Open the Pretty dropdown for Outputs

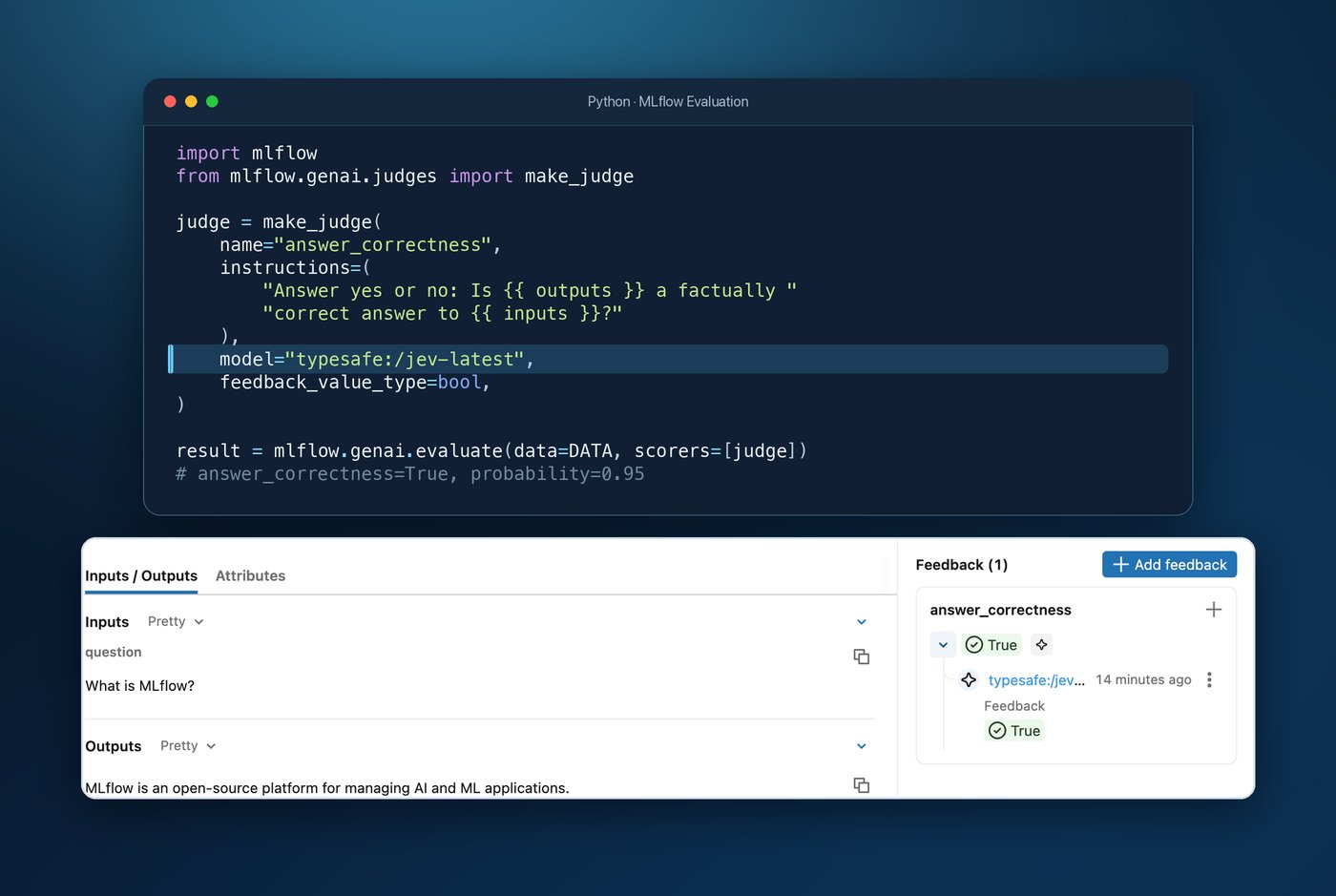(x=188, y=745)
